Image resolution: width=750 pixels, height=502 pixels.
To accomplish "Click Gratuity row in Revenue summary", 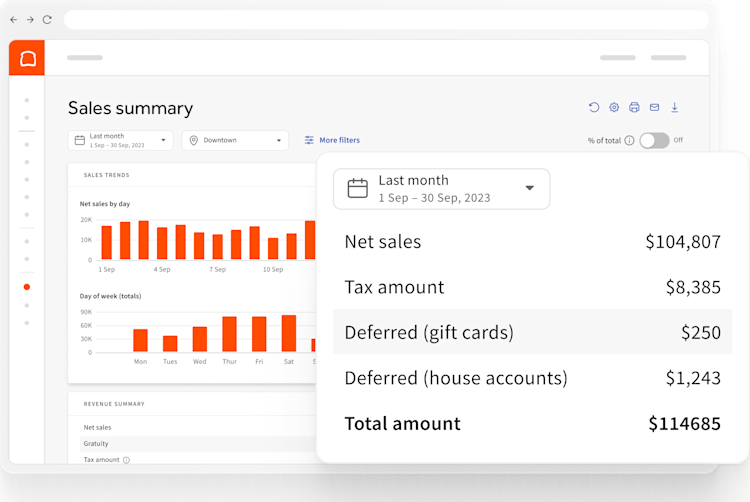I will click(x=198, y=444).
